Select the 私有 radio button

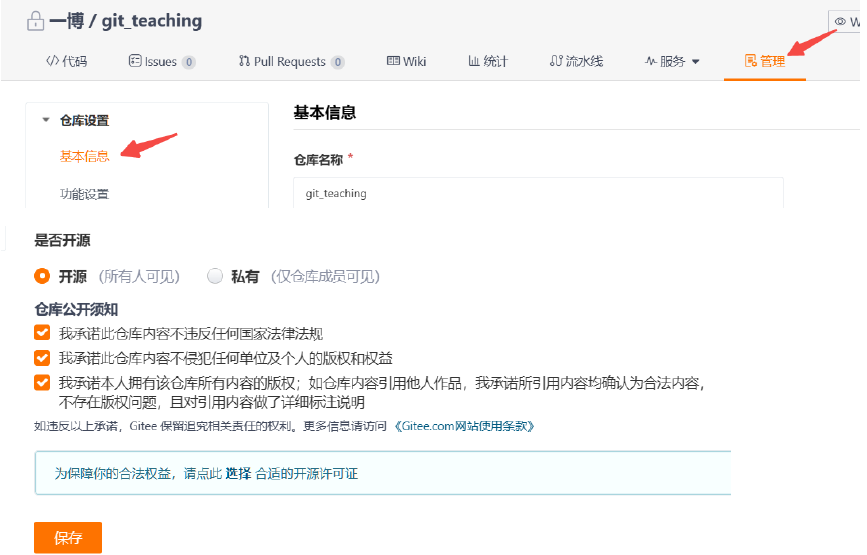215,276
